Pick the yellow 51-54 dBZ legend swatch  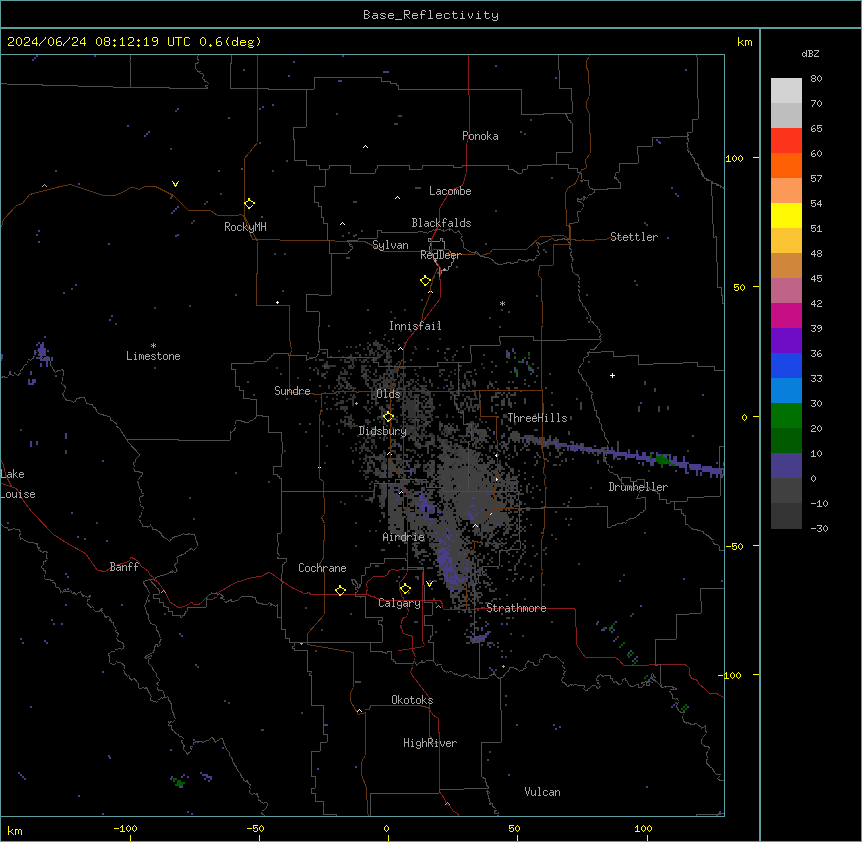(x=786, y=215)
